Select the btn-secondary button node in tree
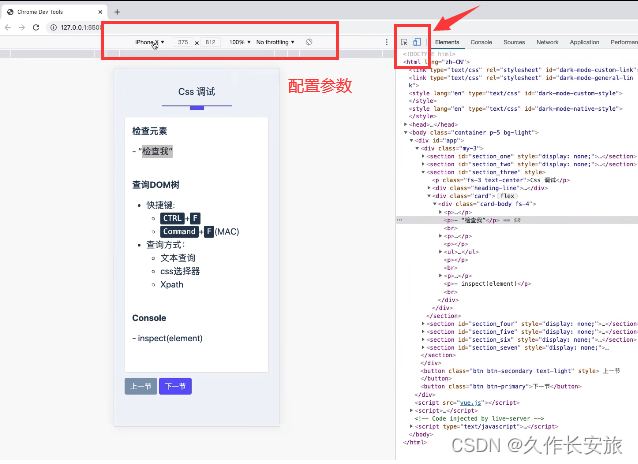 [520, 371]
